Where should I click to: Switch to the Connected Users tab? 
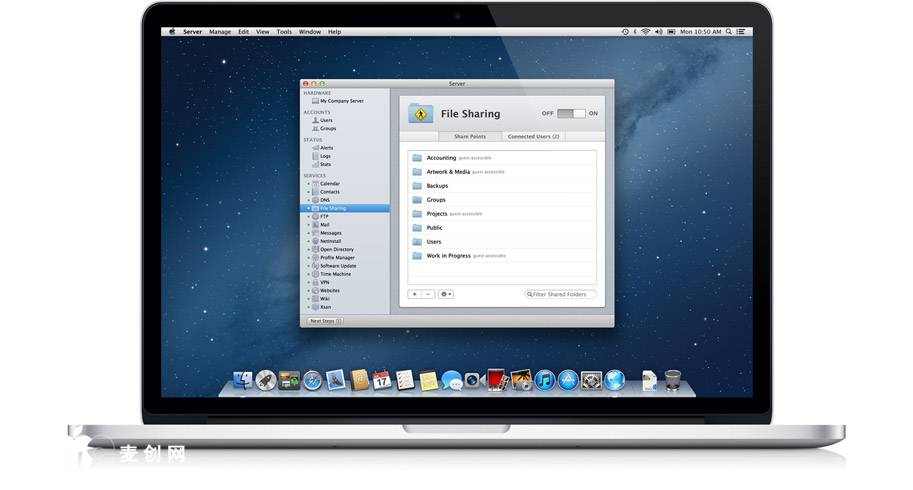[533, 136]
